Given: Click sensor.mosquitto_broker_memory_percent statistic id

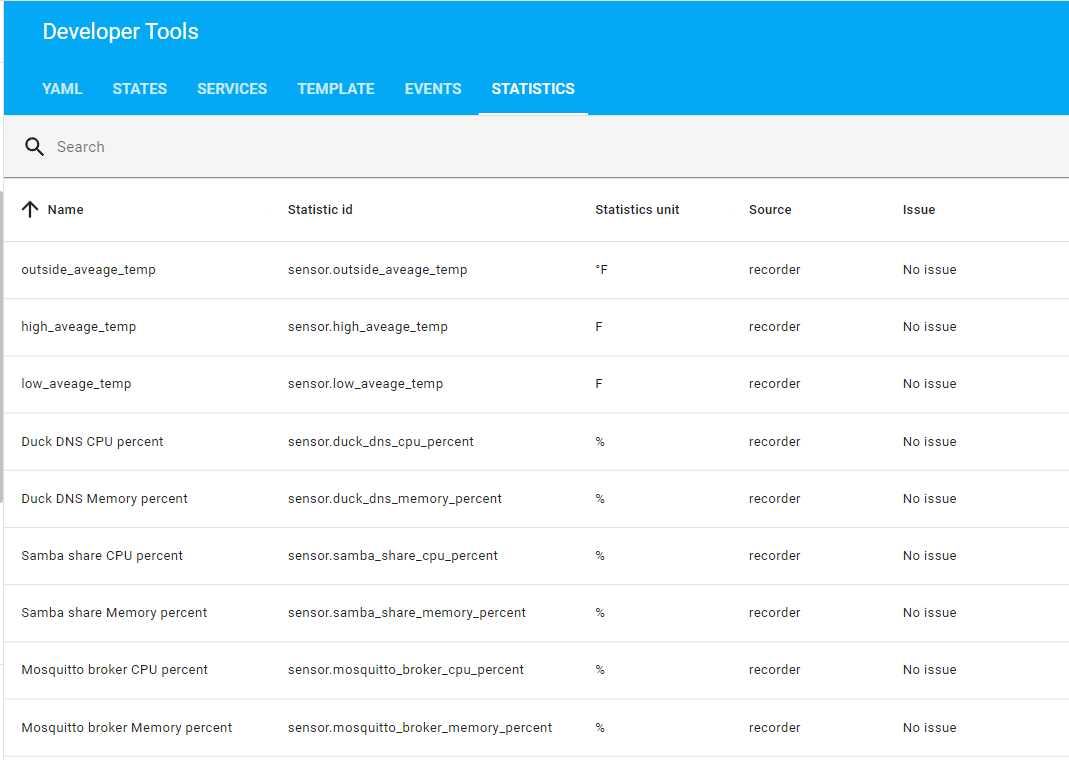Looking at the screenshot, I should coord(420,728).
